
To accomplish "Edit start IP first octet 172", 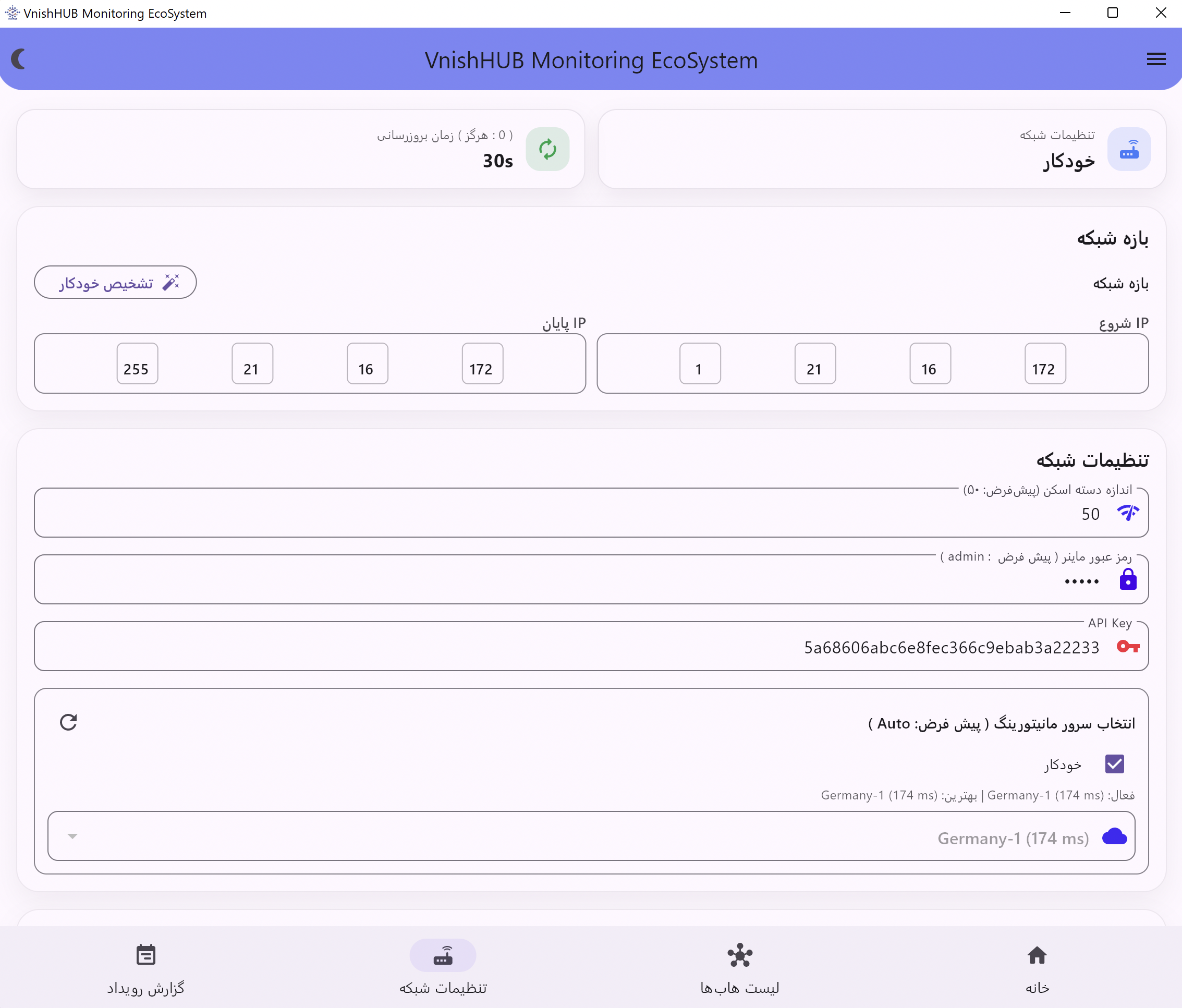I will click(1045, 363).
